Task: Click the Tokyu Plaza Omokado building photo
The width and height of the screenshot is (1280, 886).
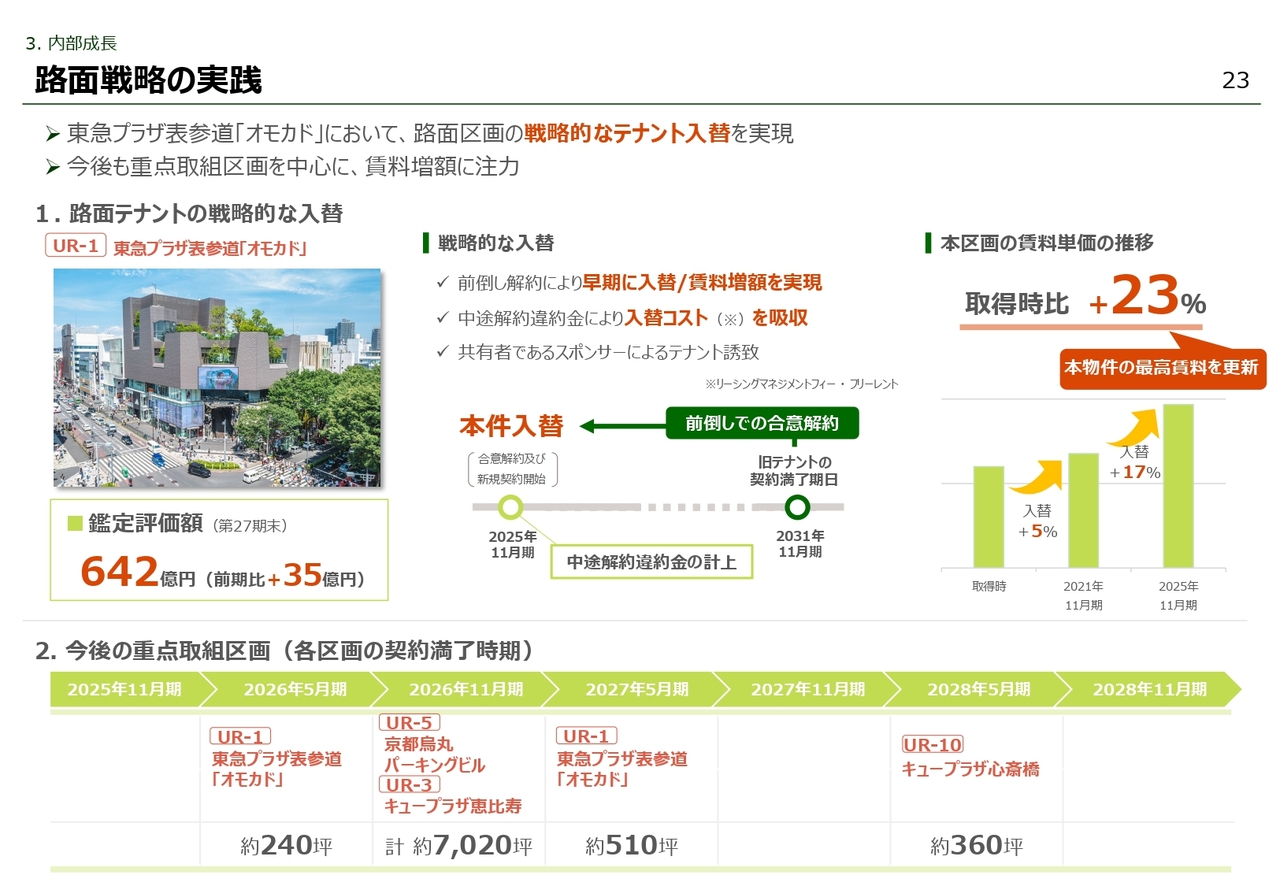Action: (217, 378)
